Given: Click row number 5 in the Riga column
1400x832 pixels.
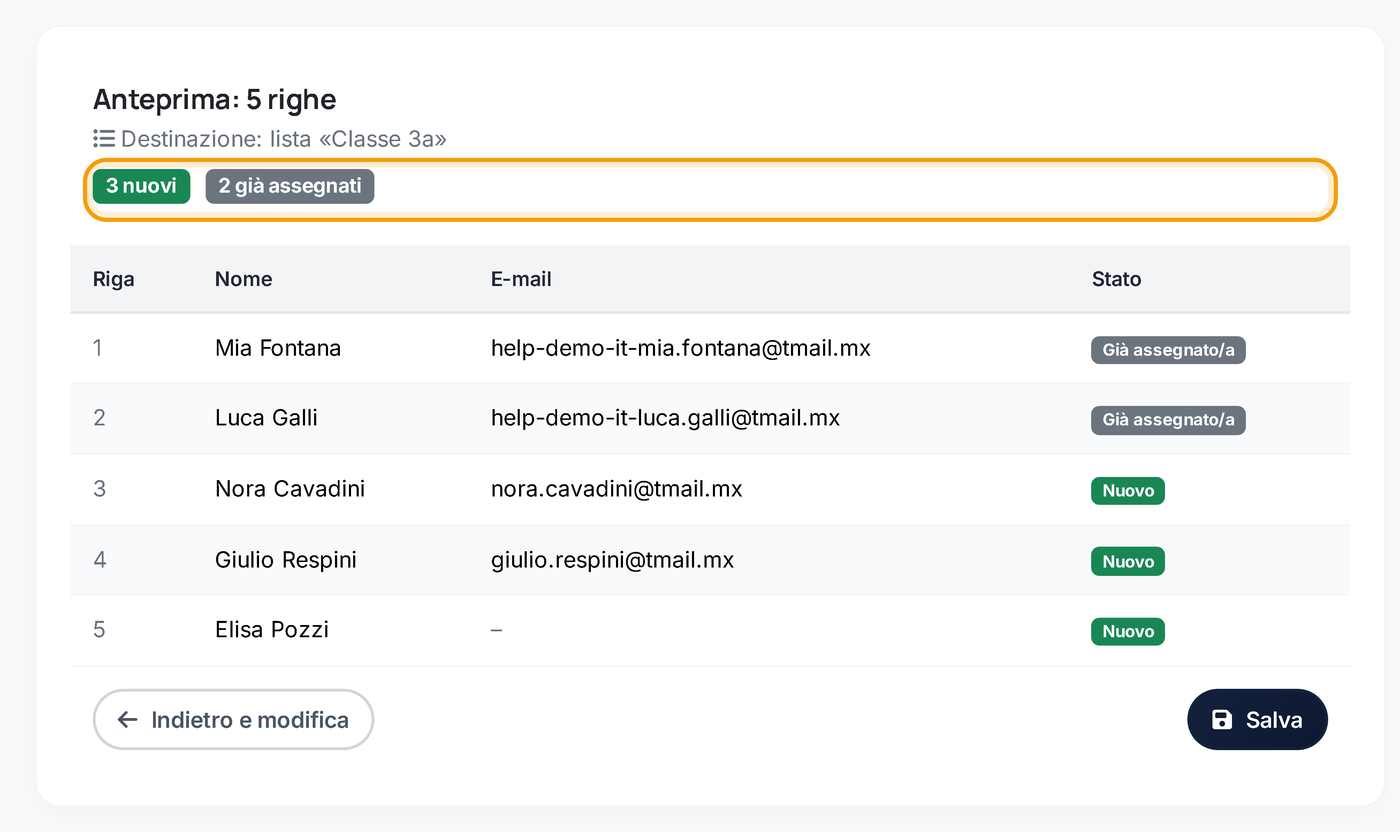Looking at the screenshot, I should (99, 630).
